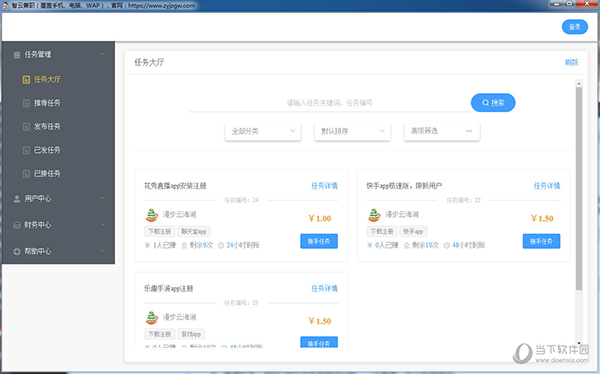Screen dimensions: 600x374
Task: Click app logo icon in title bar
Action: coord(5,5)
